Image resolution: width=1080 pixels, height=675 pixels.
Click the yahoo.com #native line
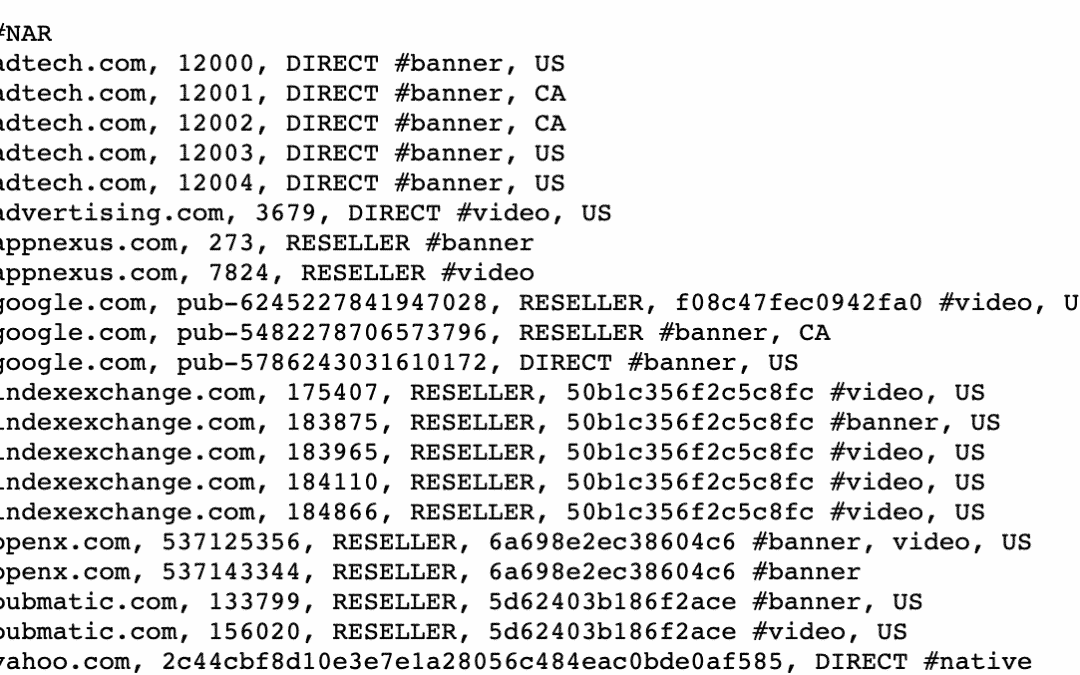pyautogui.click(x=516, y=662)
